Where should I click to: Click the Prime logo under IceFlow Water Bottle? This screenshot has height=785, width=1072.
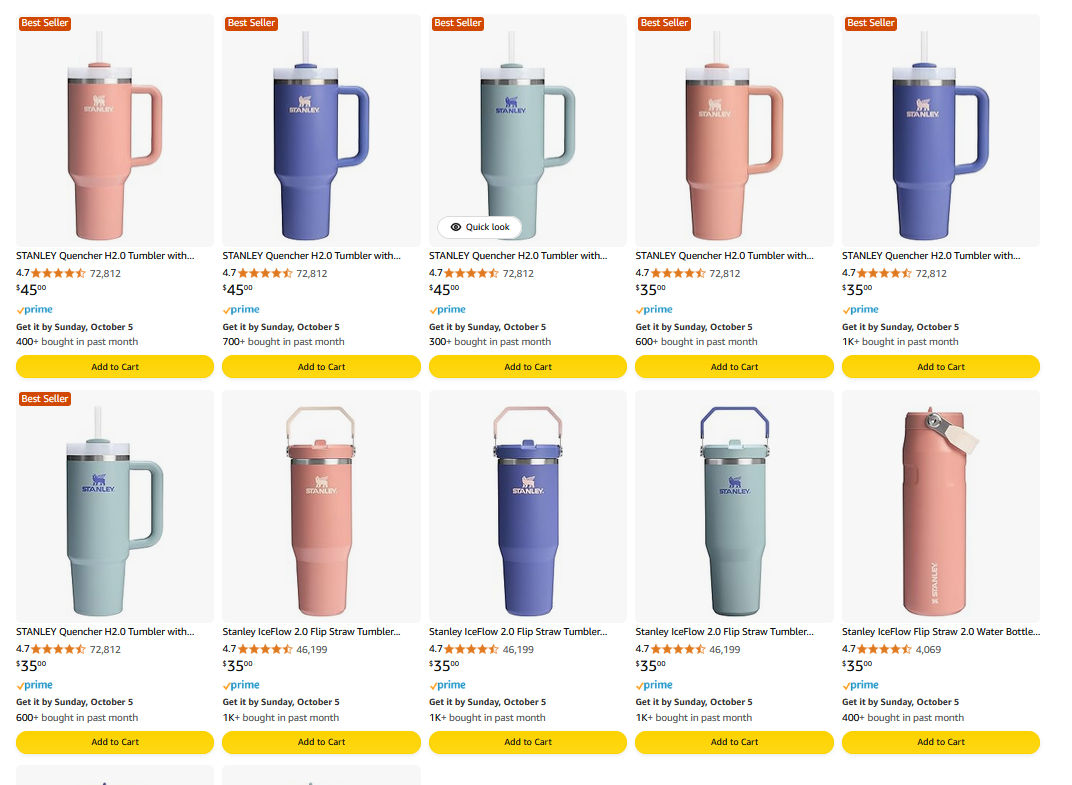tap(861, 685)
